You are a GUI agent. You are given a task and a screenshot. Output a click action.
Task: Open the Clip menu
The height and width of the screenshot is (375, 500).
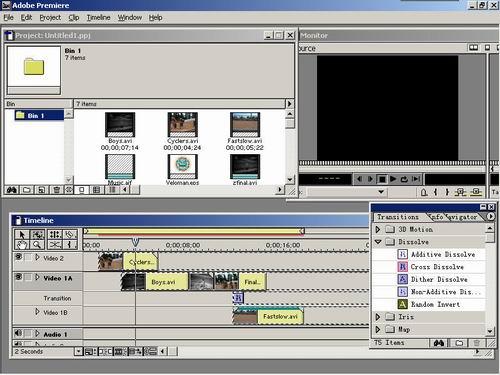point(74,17)
